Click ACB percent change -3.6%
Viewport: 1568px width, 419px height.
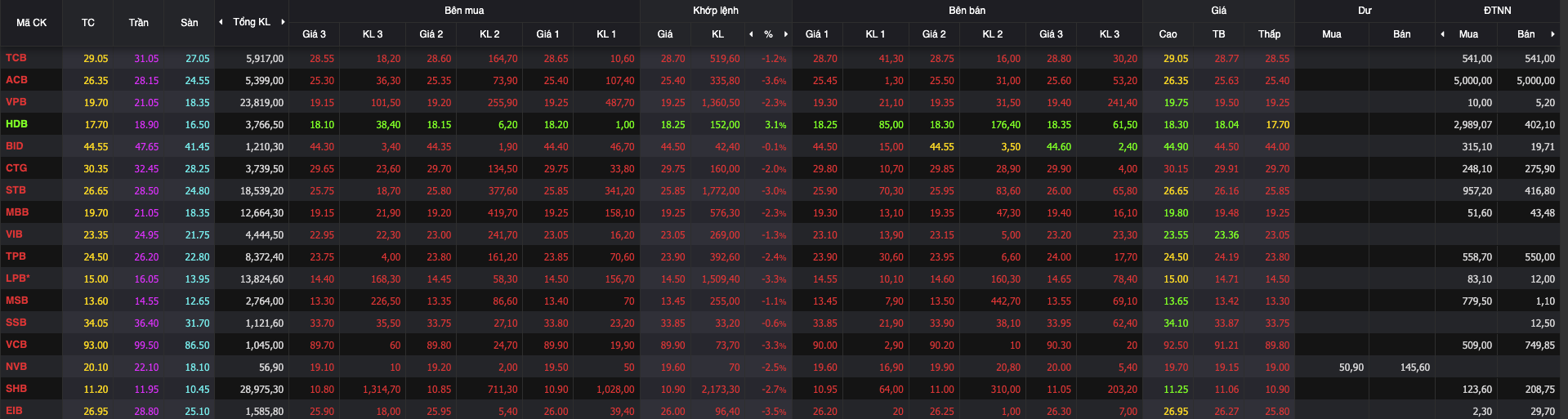[x=774, y=81]
